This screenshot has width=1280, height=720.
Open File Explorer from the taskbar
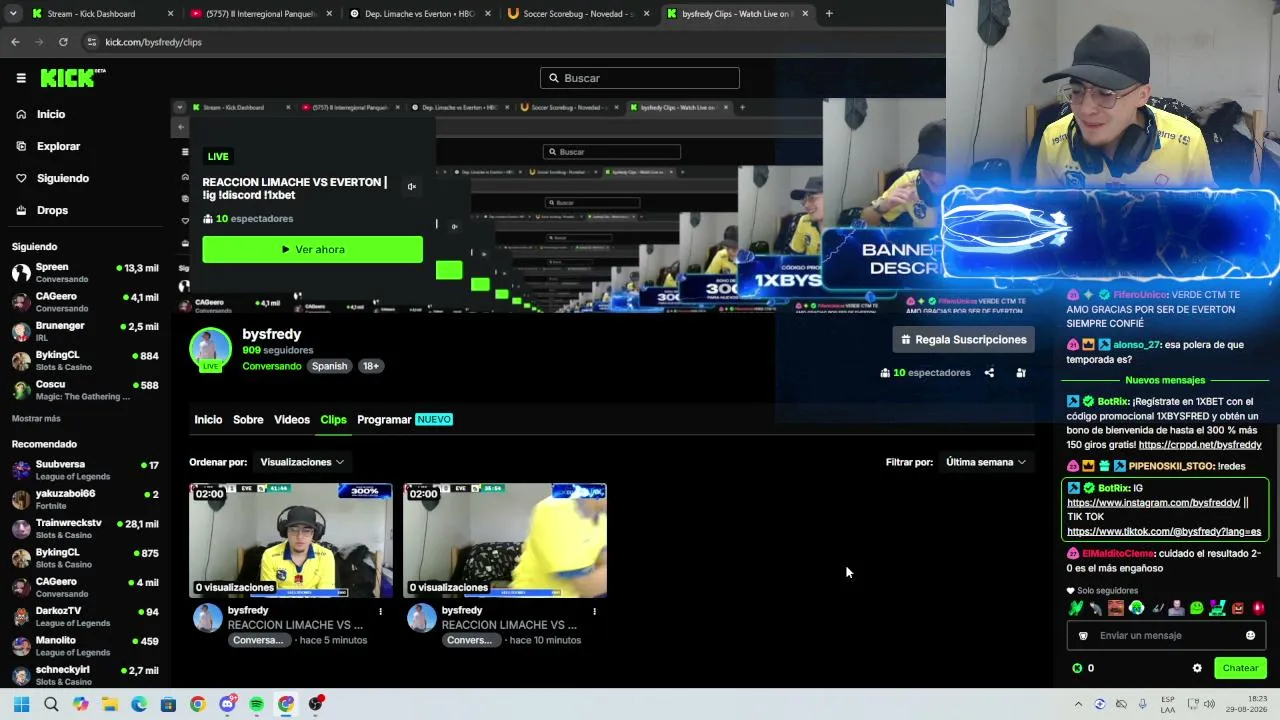110,704
